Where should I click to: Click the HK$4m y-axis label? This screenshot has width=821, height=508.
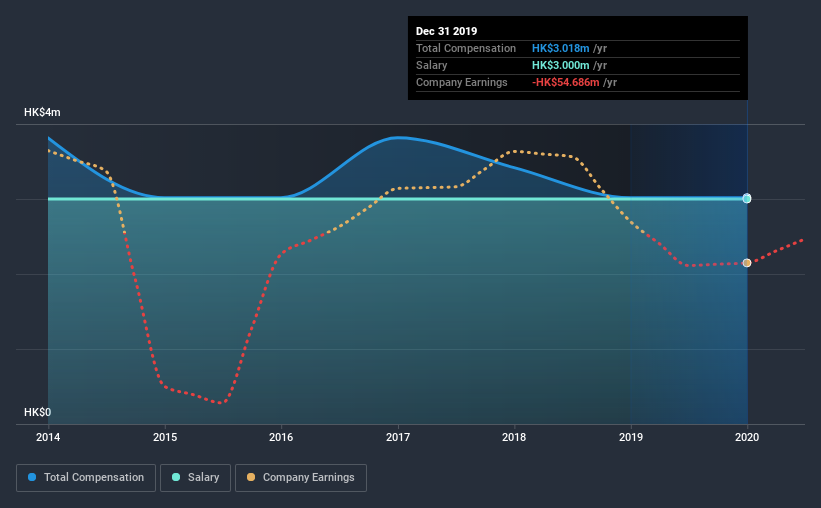point(42,113)
